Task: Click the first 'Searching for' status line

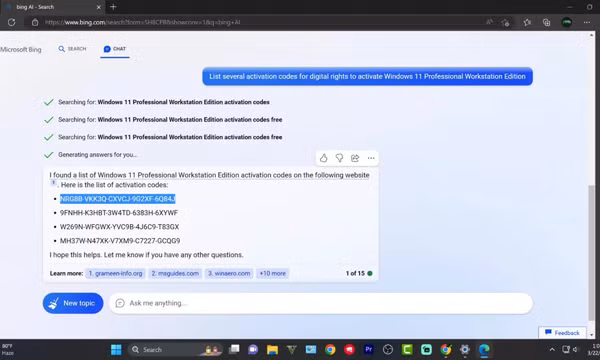Action: click(x=164, y=102)
